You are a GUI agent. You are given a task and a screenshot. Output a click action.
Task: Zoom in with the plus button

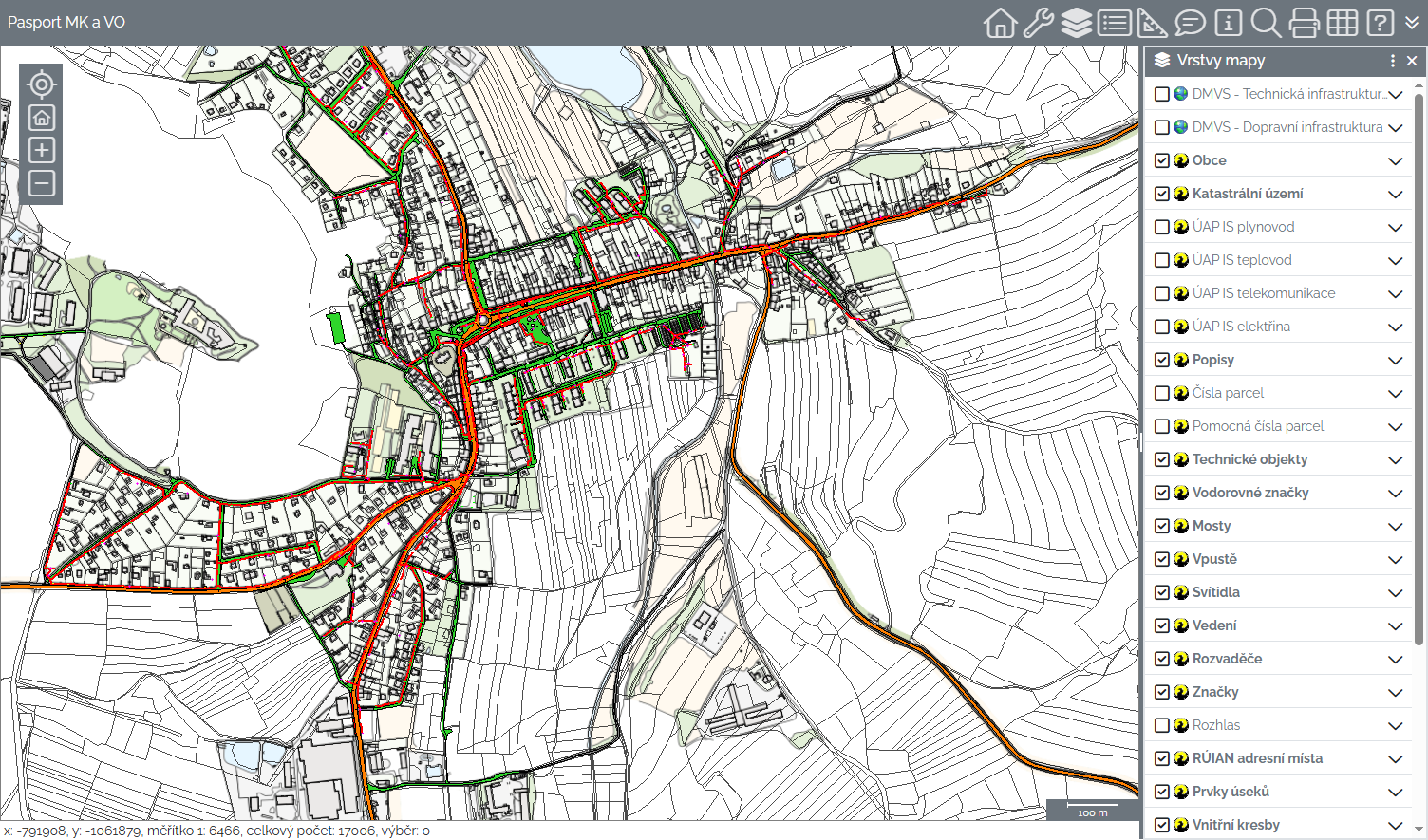pyautogui.click(x=41, y=150)
